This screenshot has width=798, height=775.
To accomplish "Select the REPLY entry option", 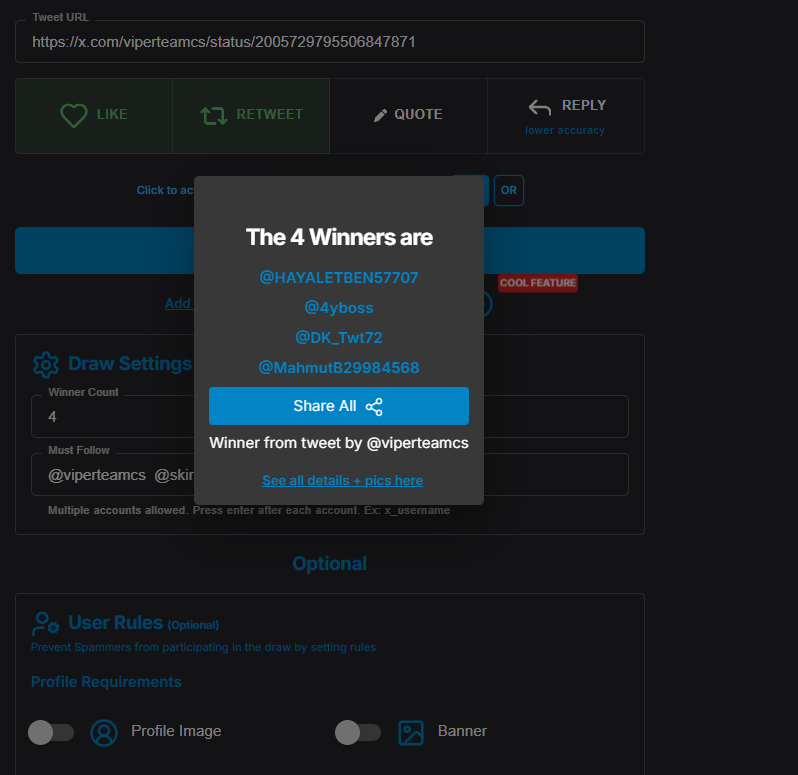I will [566, 116].
